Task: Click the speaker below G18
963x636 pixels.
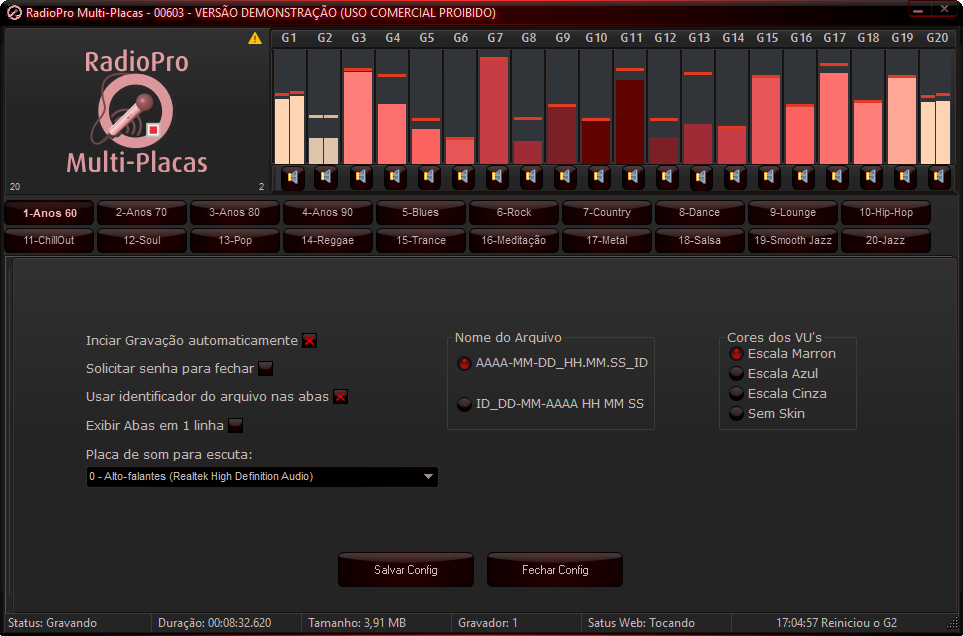Action: point(871,177)
